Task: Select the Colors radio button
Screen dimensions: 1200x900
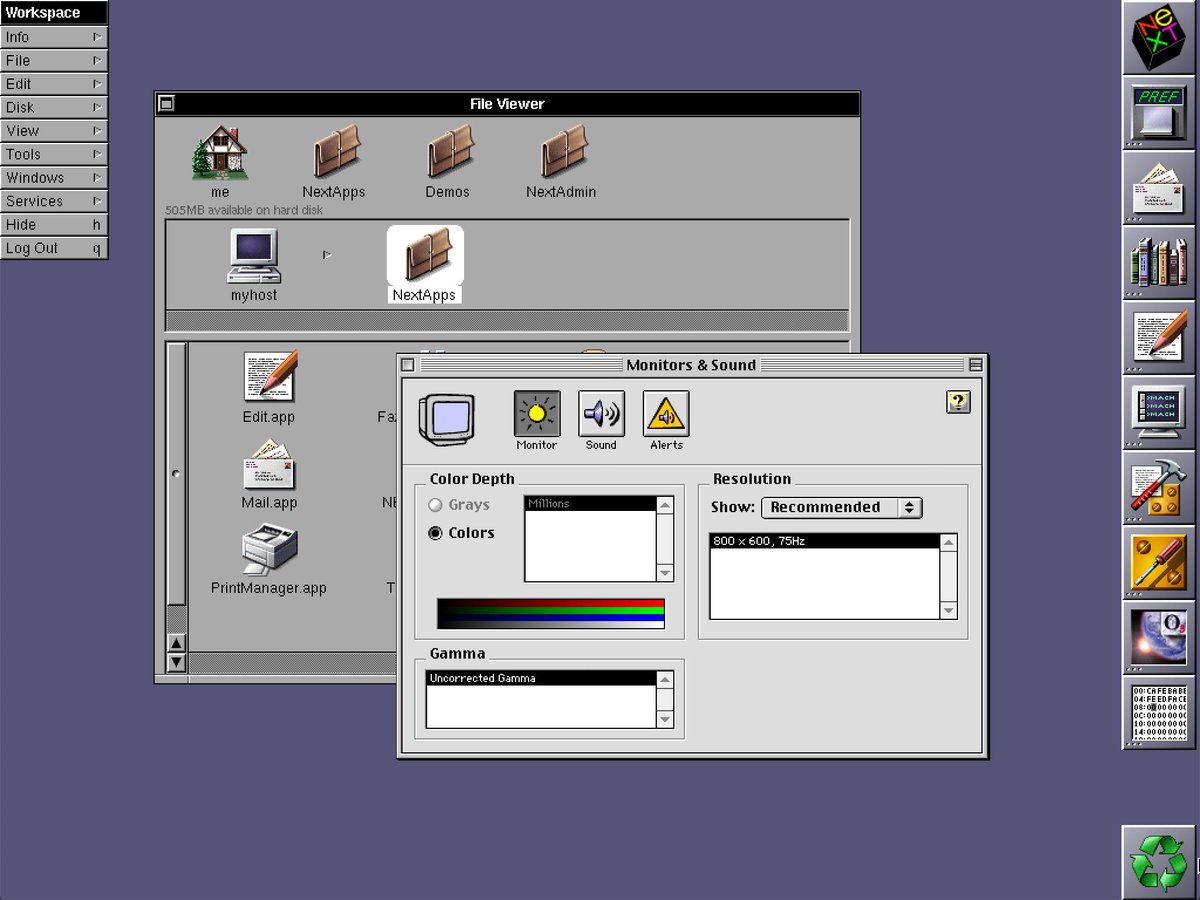Action: tap(435, 533)
